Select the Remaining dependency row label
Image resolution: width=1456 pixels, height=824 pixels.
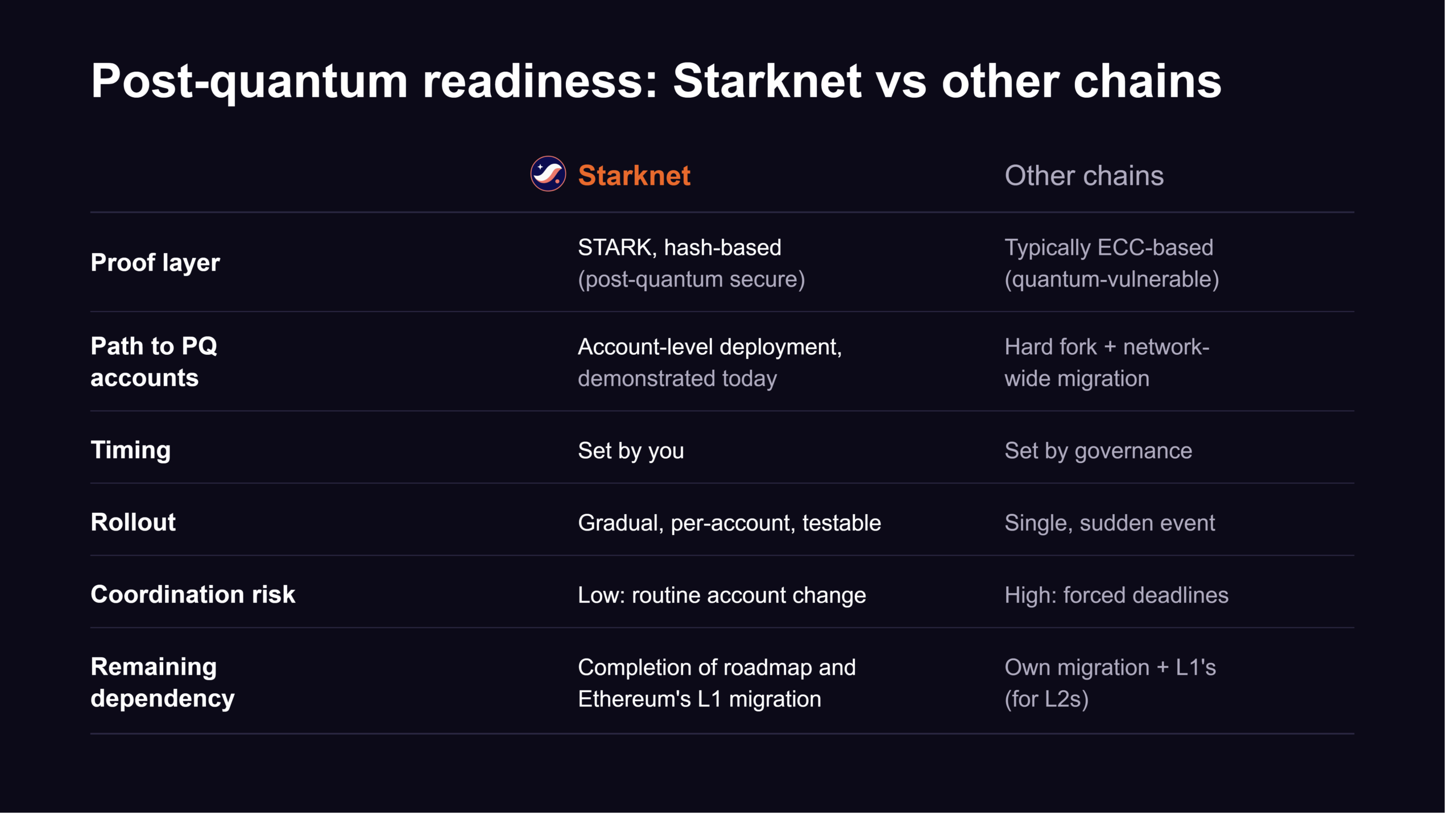click(162, 682)
